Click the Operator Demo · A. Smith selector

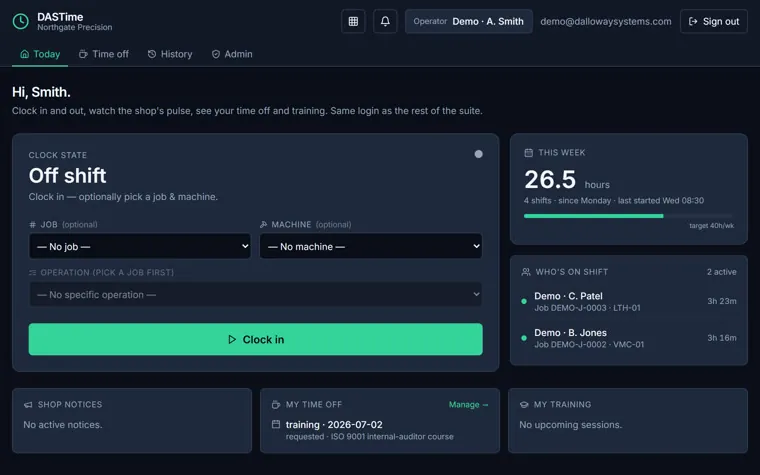tap(469, 21)
